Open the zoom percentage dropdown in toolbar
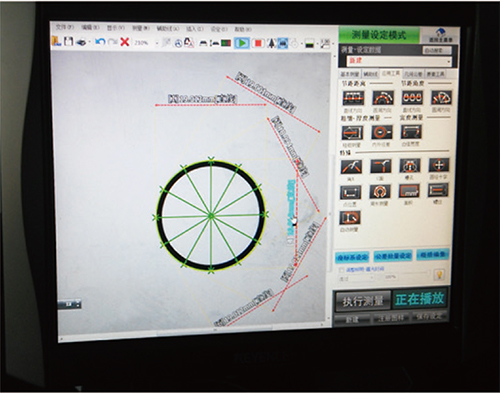 click(157, 43)
